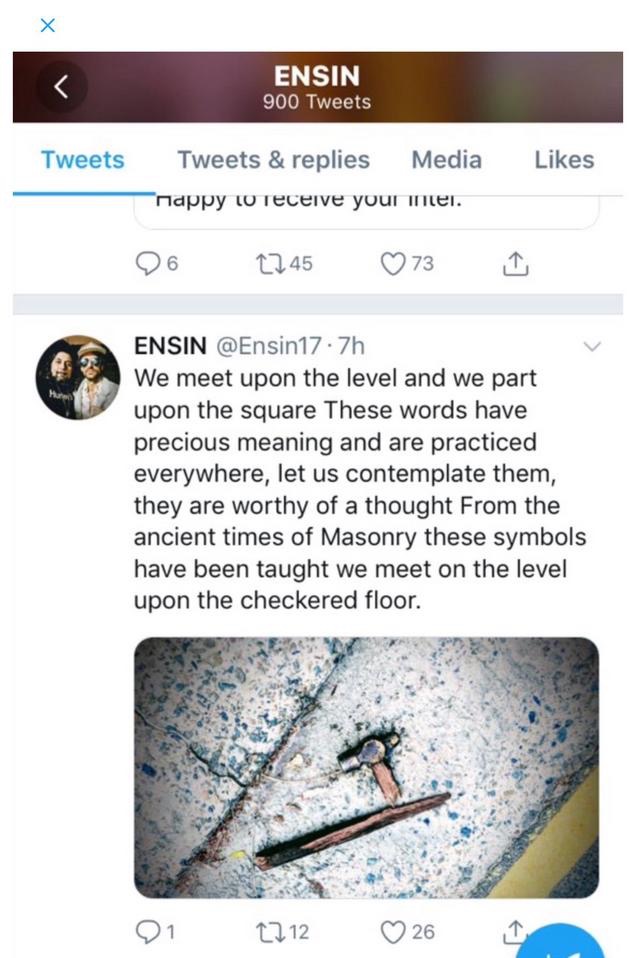
Task: Open the Masonry tweet's chevron options menu
Action: click(x=592, y=347)
